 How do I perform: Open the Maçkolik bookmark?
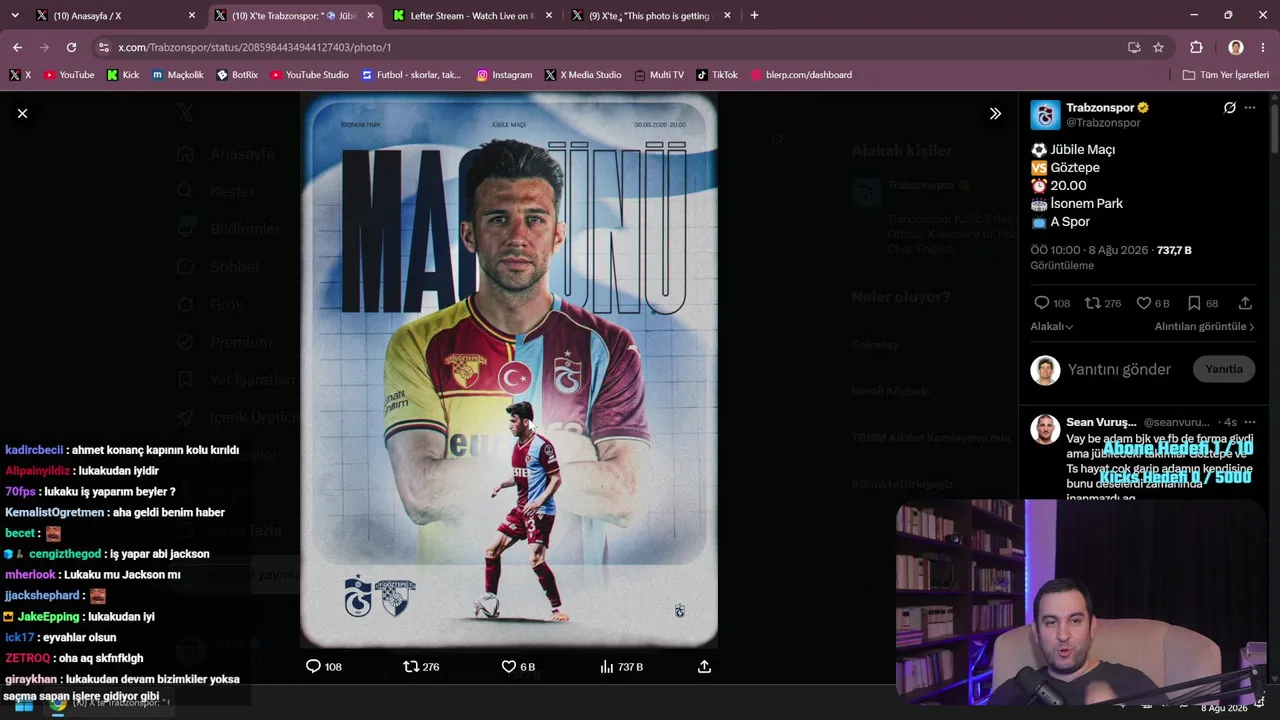[x=178, y=75]
